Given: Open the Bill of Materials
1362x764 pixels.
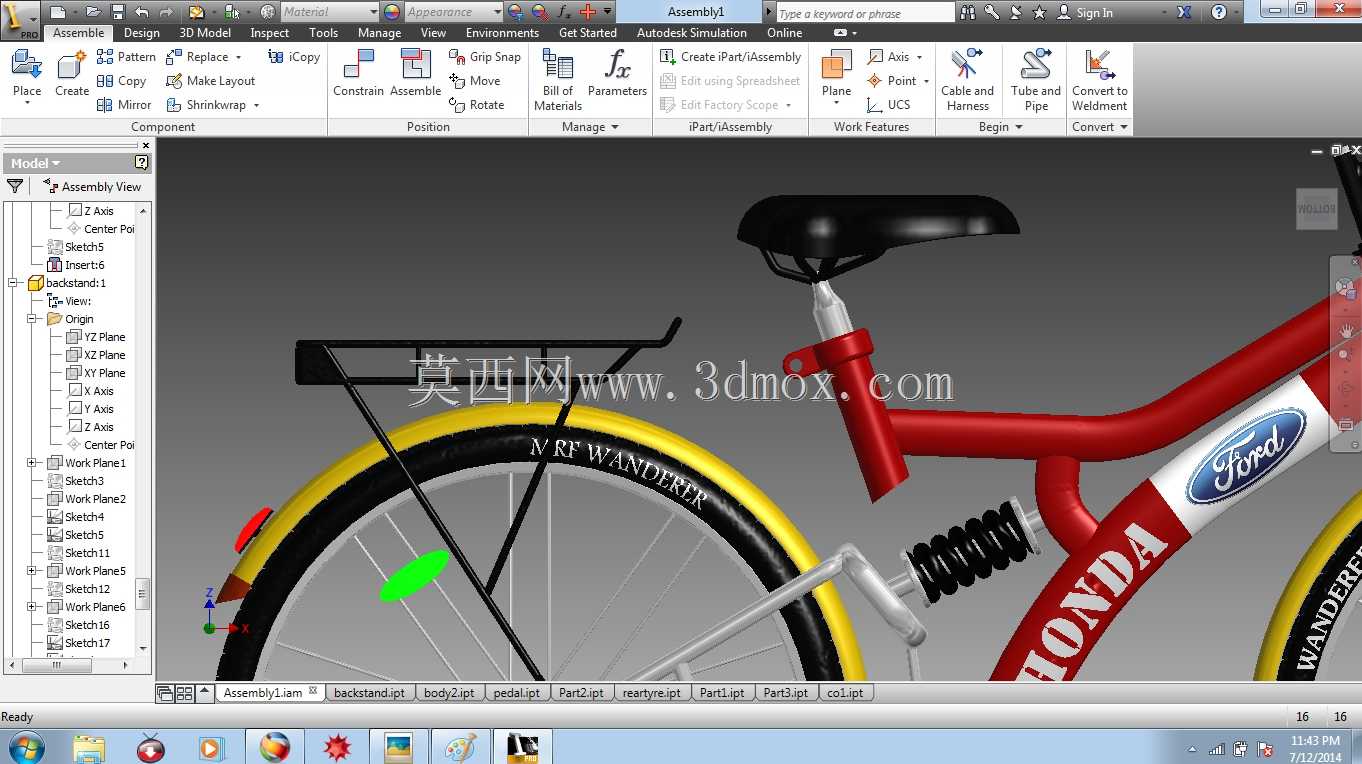Looking at the screenshot, I should pos(558,80).
